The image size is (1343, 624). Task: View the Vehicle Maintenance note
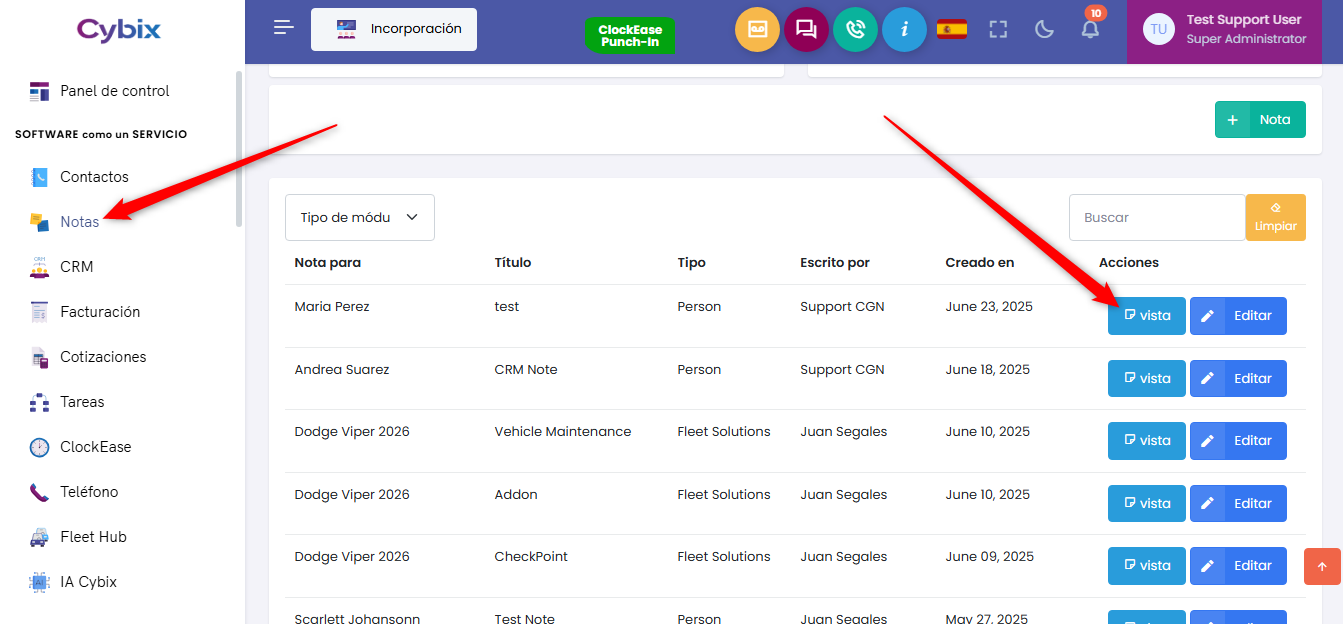click(1146, 441)
